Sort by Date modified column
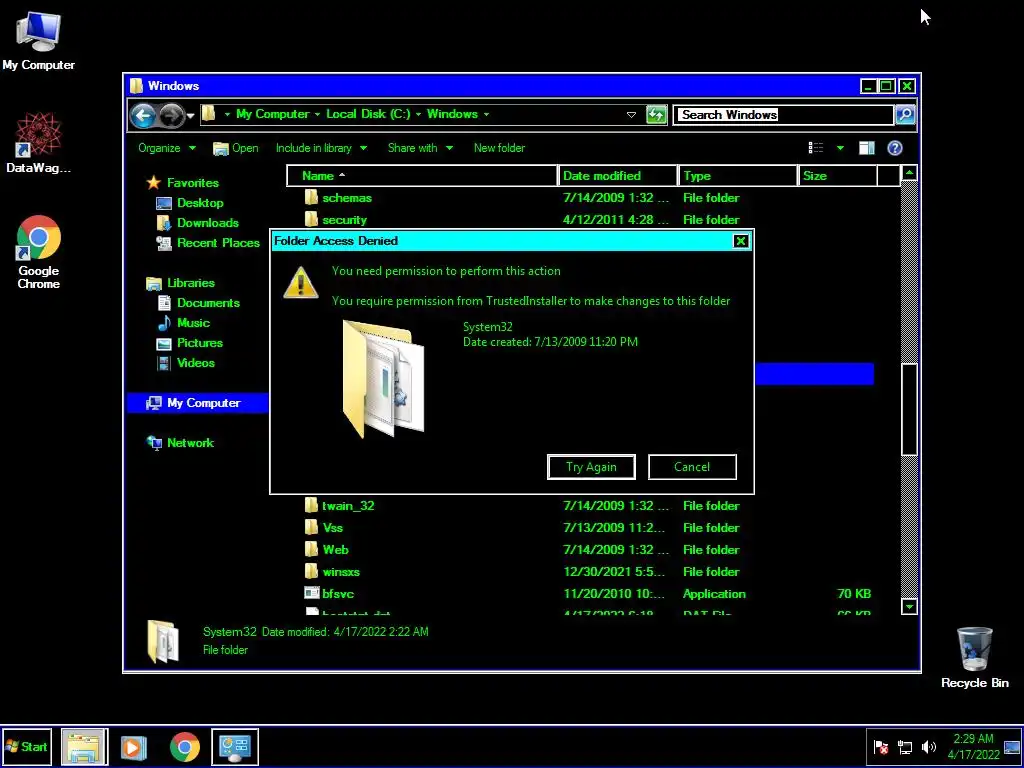 pos(618,176)
